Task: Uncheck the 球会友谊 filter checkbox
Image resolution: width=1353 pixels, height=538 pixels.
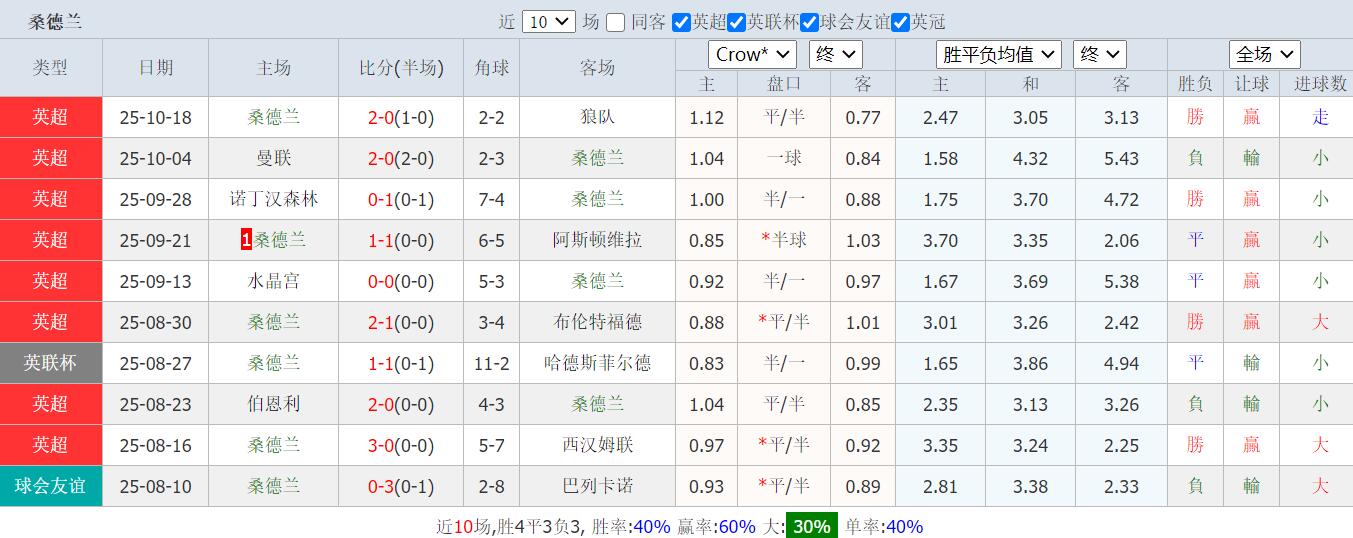Action: 810,22
